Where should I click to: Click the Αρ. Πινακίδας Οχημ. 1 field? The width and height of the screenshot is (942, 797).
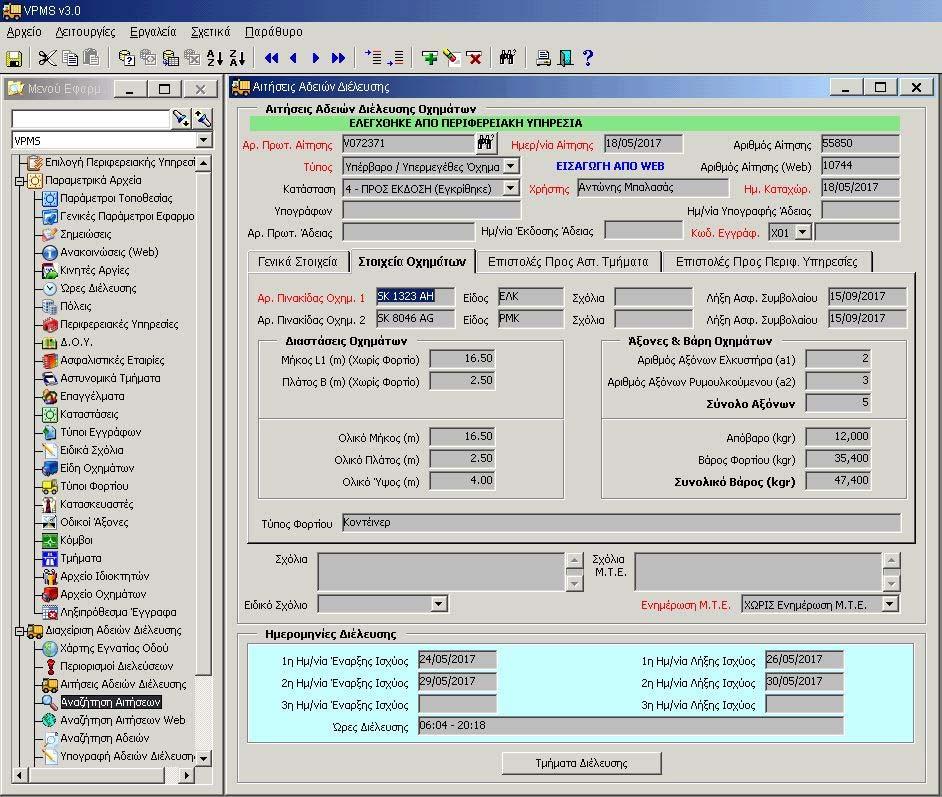pos(415,297)
